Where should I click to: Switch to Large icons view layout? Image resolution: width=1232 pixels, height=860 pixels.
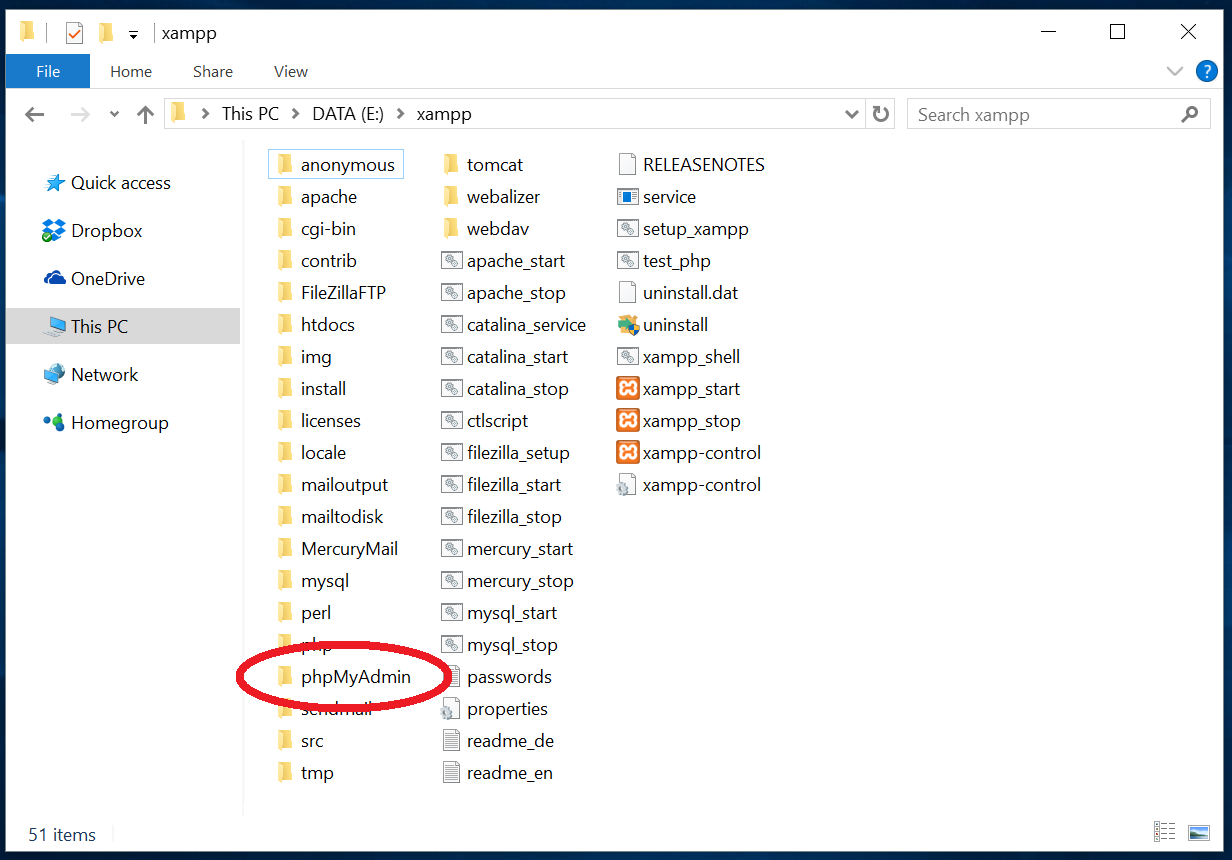pyautogui.click(x=1198, y=832)
